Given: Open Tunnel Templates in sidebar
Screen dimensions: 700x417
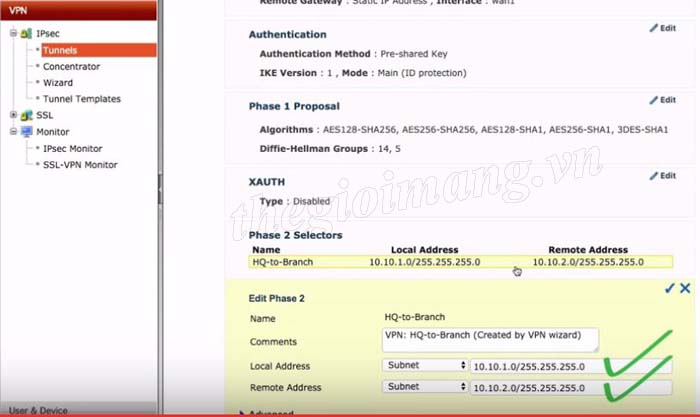Looking at the screenshot, I should (x=81, y=99).
